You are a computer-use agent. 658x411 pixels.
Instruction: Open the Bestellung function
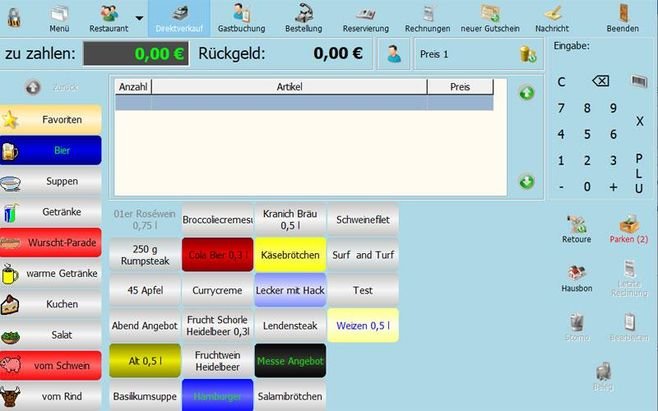(303, 19)
